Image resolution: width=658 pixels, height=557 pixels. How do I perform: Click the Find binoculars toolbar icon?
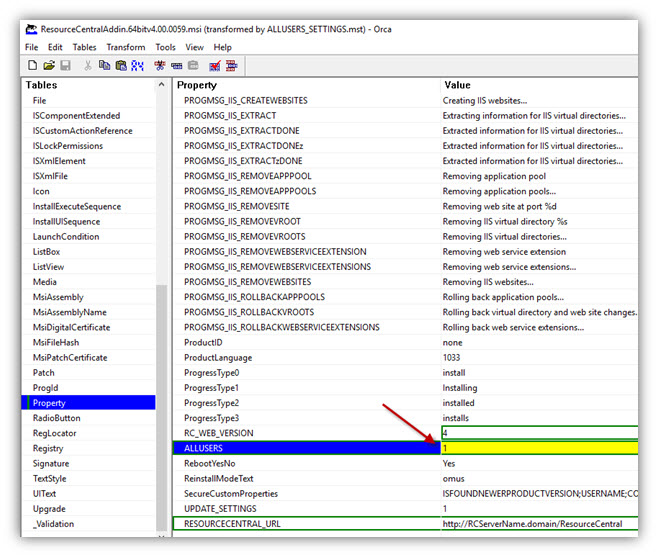(x=137, y=65)
